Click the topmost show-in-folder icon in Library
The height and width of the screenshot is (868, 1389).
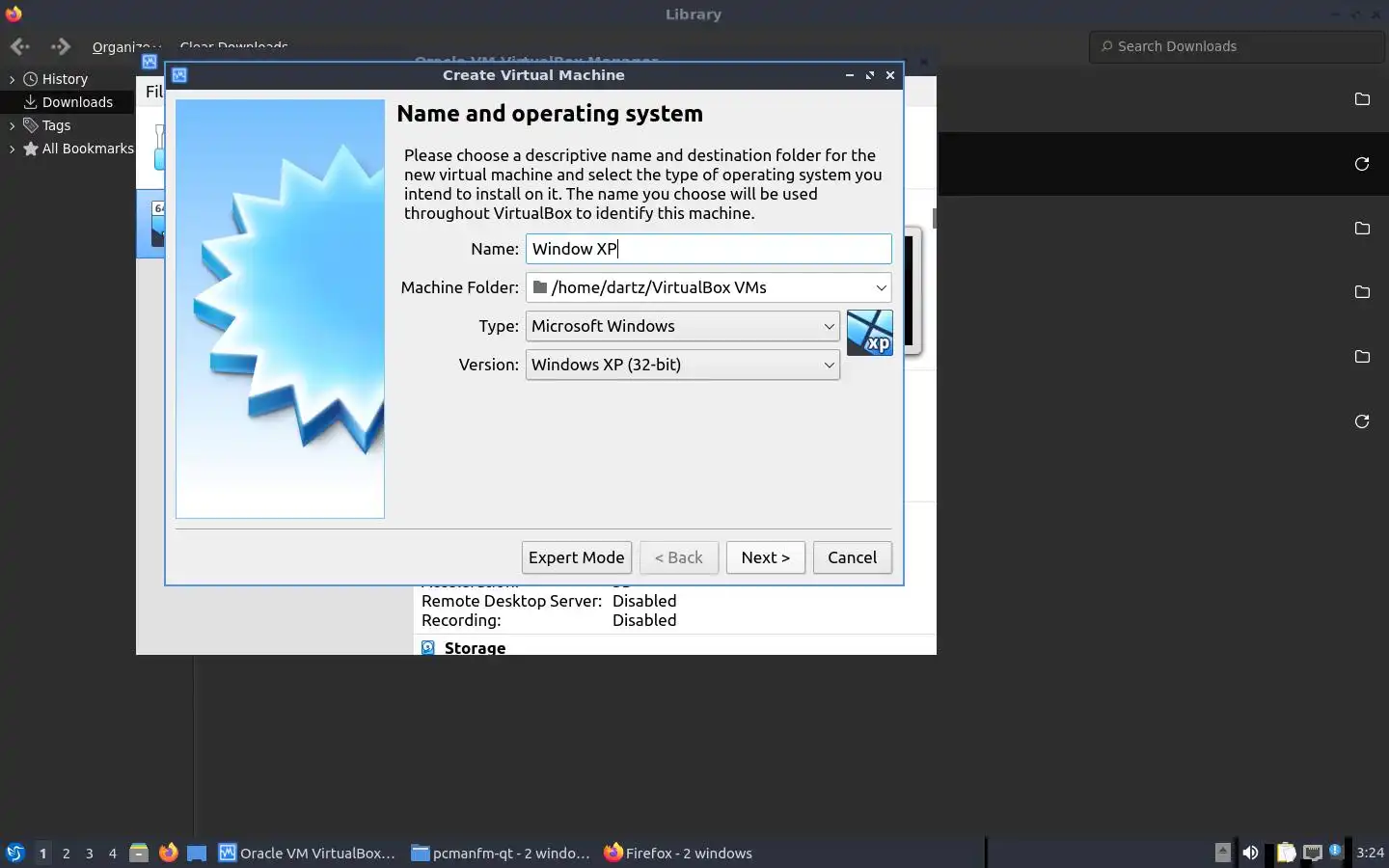(x=1362, y=99)
